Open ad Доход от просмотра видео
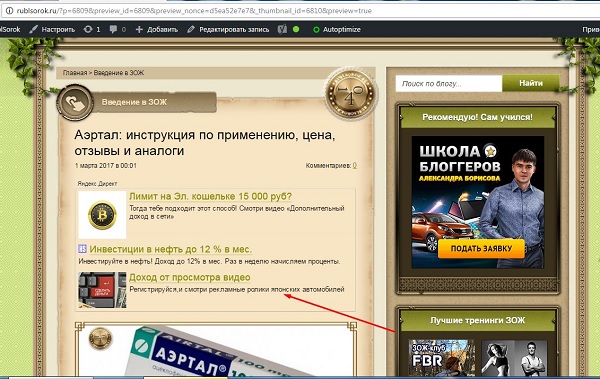600x379 pixels. pos(190,277)
